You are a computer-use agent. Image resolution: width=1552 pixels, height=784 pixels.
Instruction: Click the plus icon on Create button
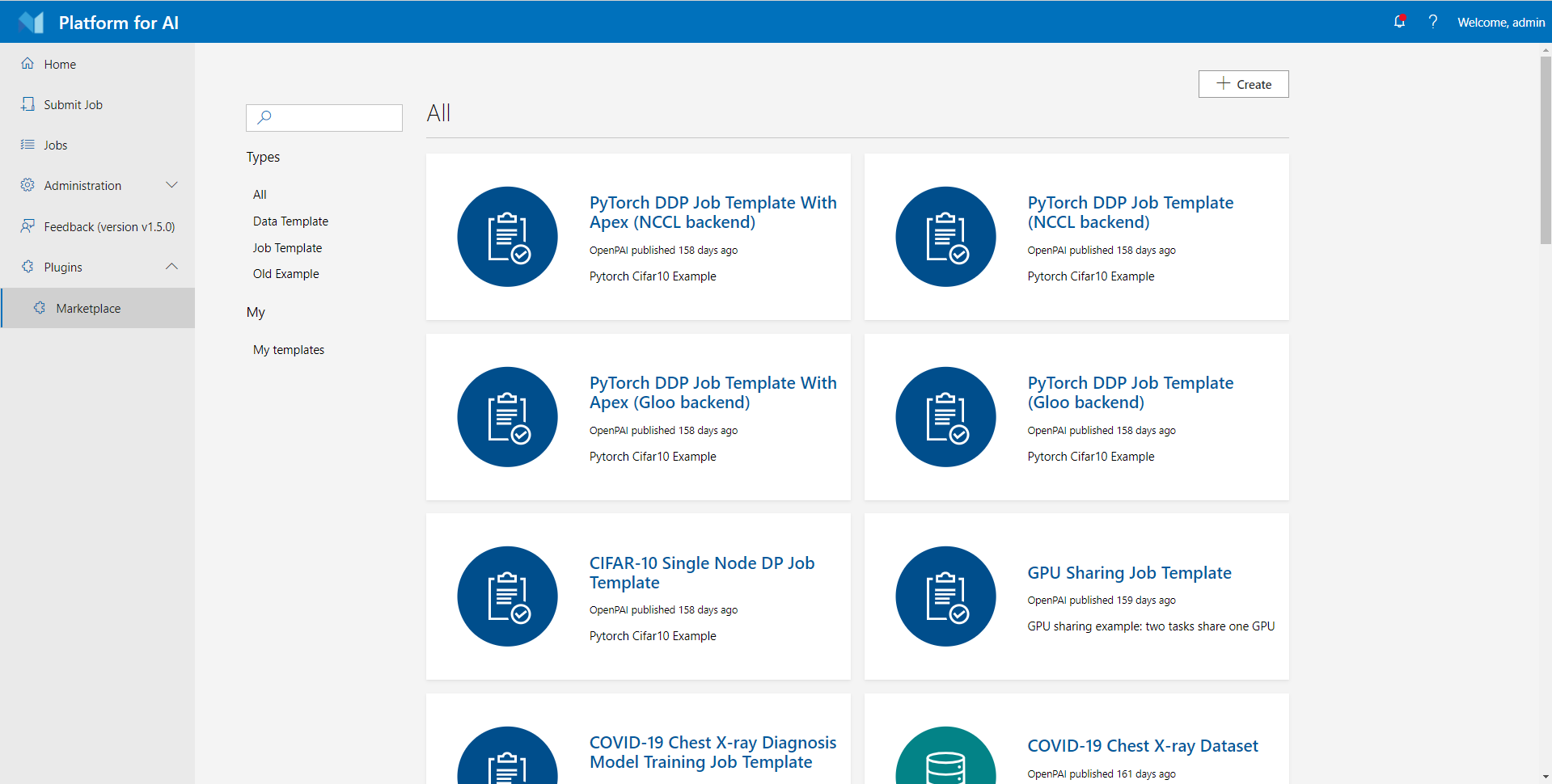tap(1224, 83)
